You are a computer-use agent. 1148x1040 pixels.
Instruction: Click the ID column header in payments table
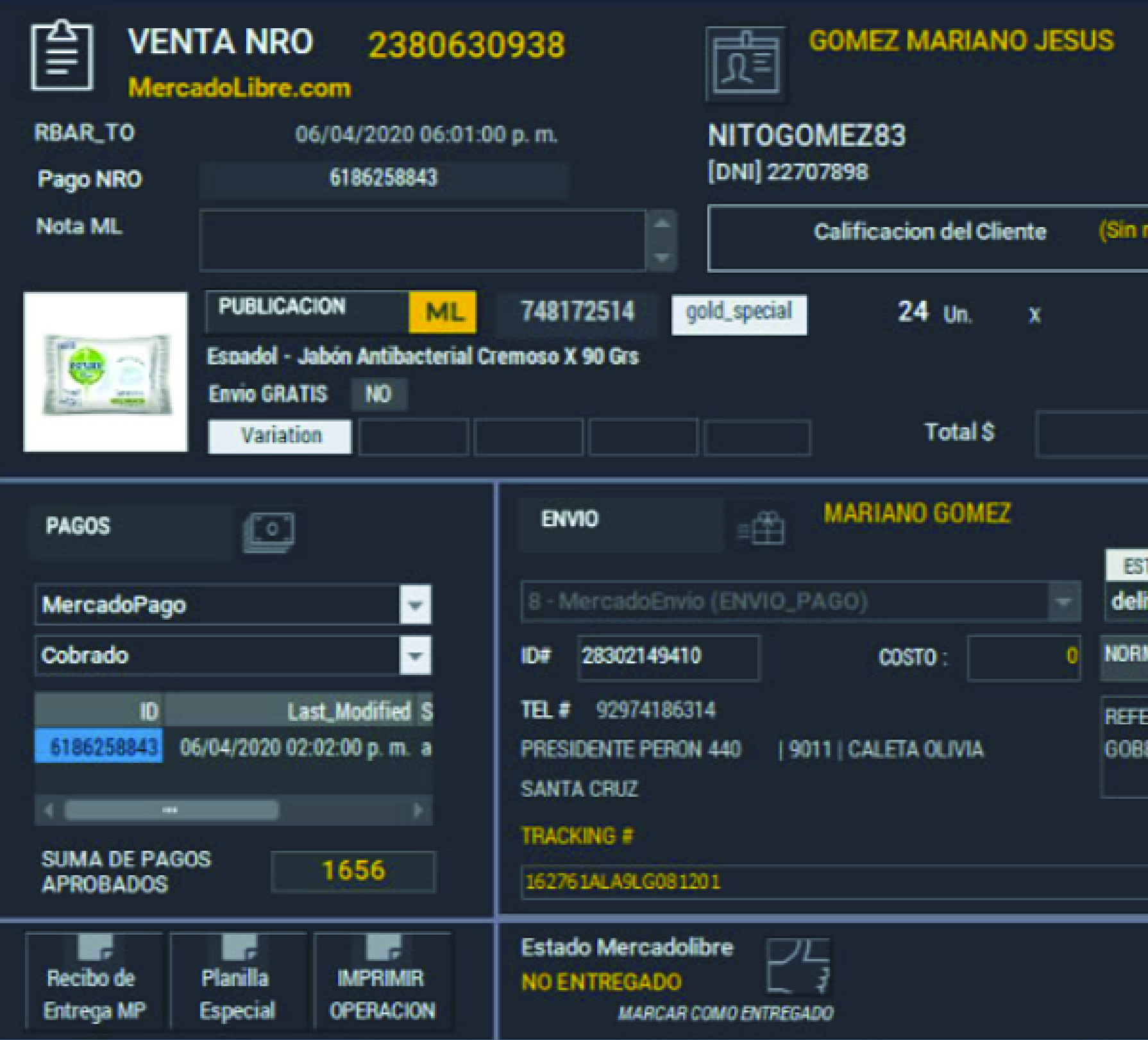99,711
